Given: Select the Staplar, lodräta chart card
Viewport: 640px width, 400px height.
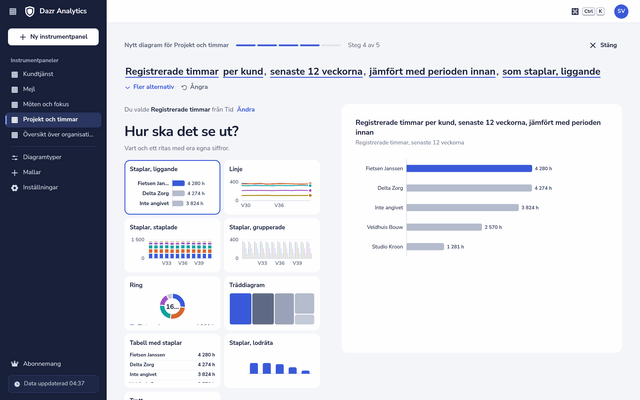Looking at the screenshot, I should point(272,361).
